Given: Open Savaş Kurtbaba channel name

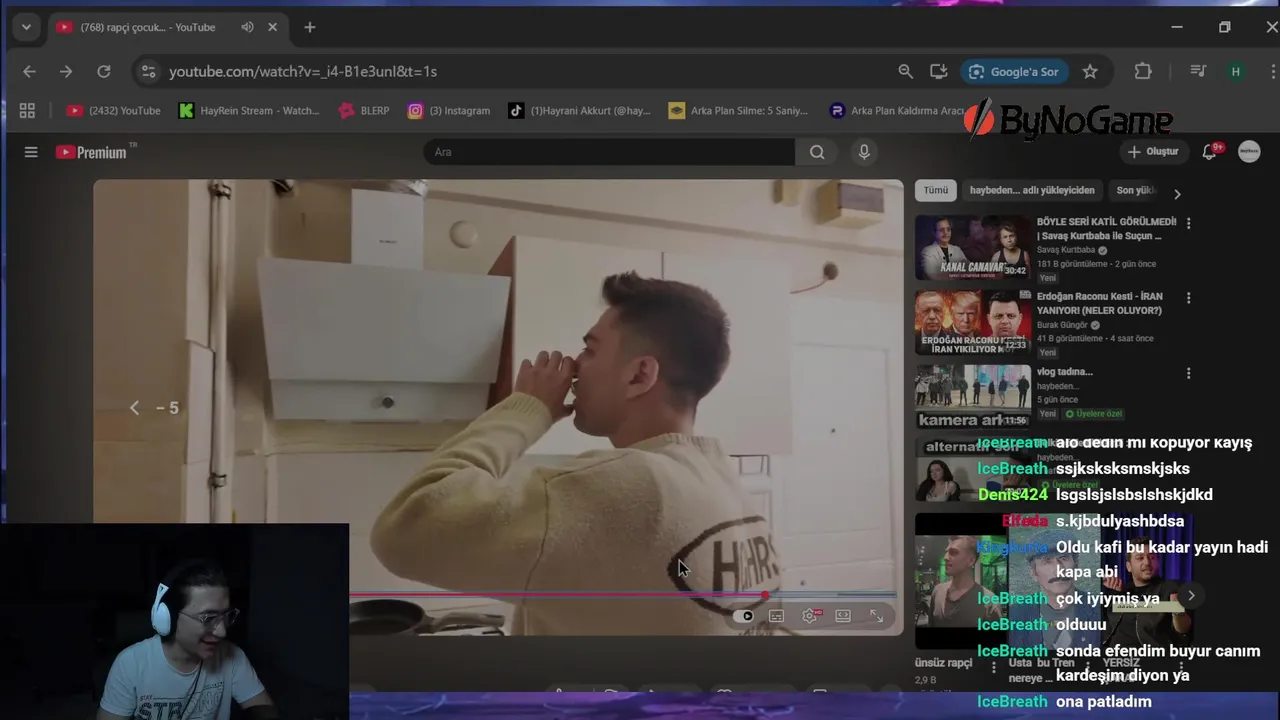Looking at the screenshot, I should 1066,250.
